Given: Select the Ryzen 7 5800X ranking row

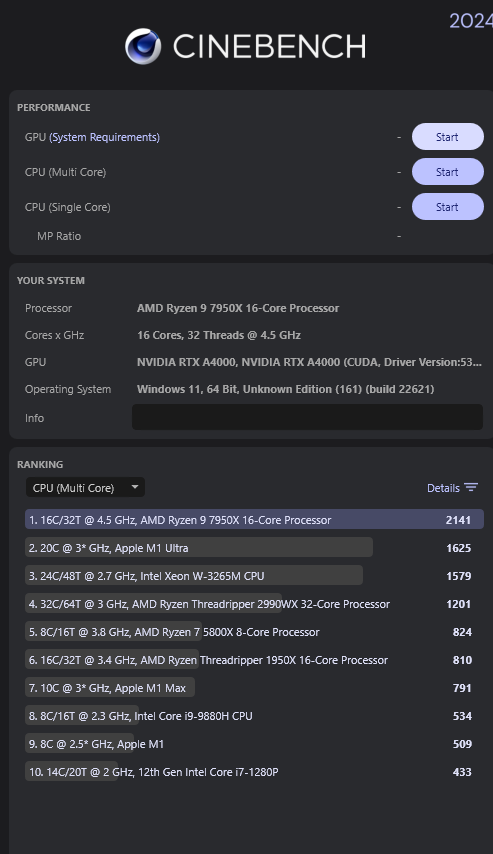Looking at the screenshot, I should coord(254,632).
